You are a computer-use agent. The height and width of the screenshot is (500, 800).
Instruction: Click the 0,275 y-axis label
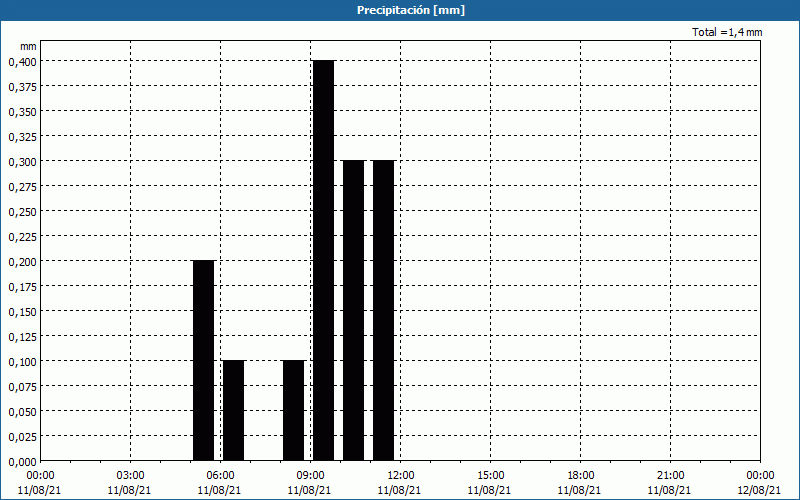22,187
